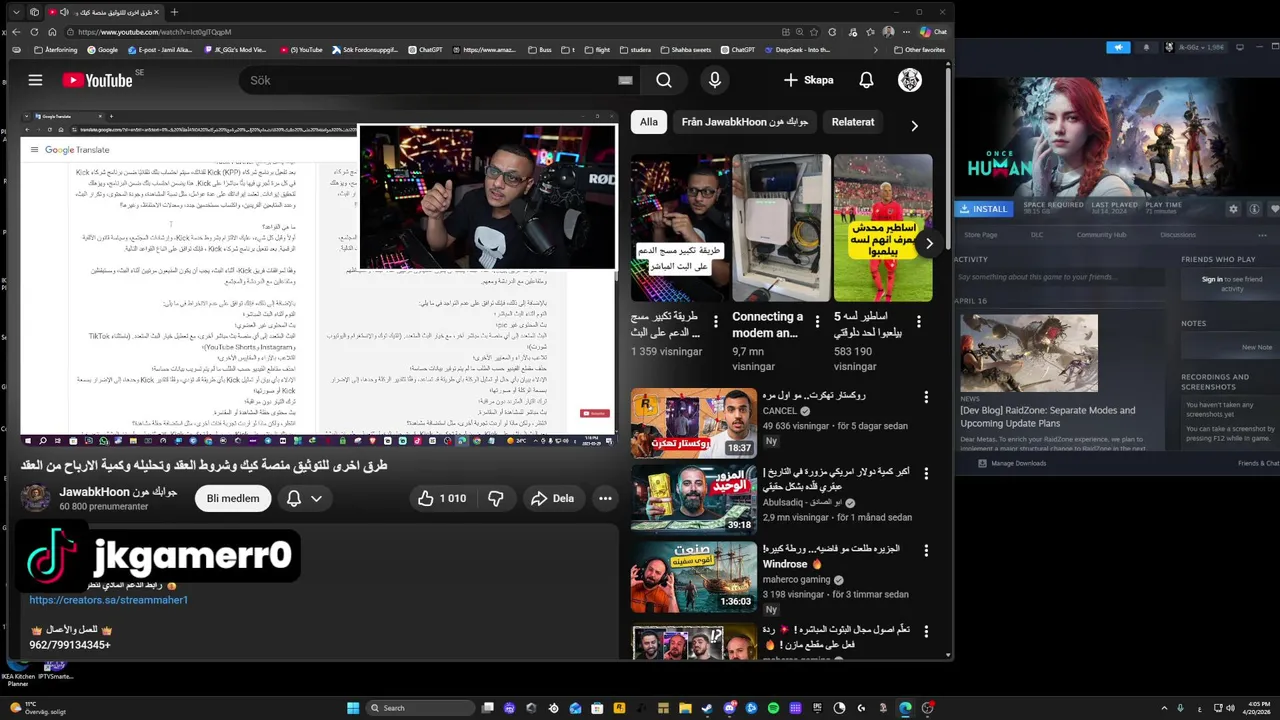Screen dimensions: 1280x720
Task: Open the YouTube account avatar menu
Action: (910, 80)
